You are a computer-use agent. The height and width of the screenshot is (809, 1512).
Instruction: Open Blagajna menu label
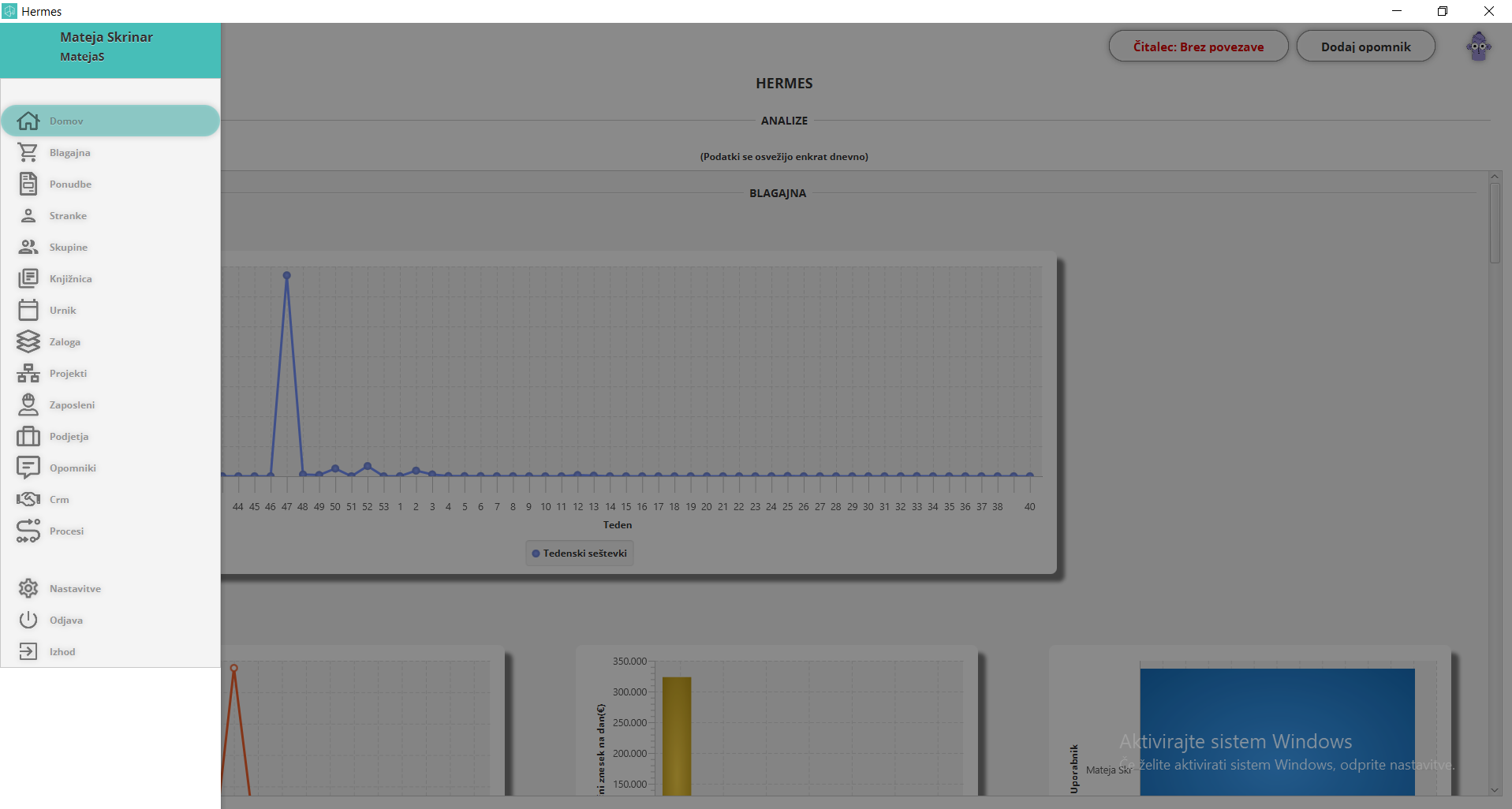click(70, 152)
